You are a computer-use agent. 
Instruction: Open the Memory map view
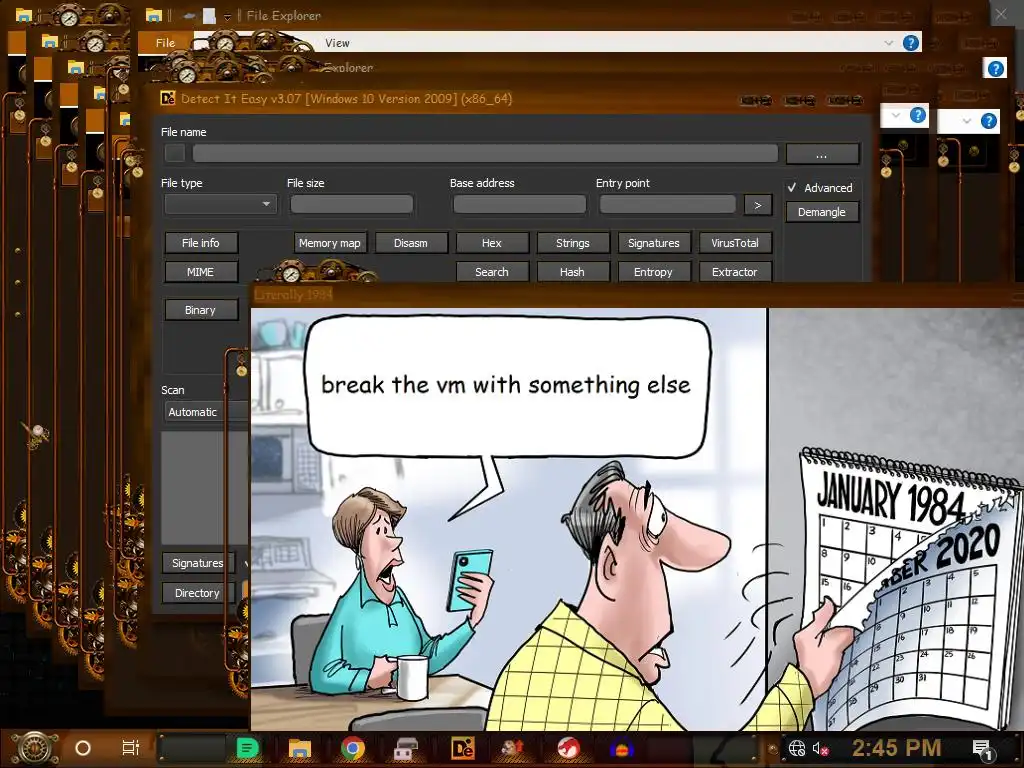(x=330, y=243)
